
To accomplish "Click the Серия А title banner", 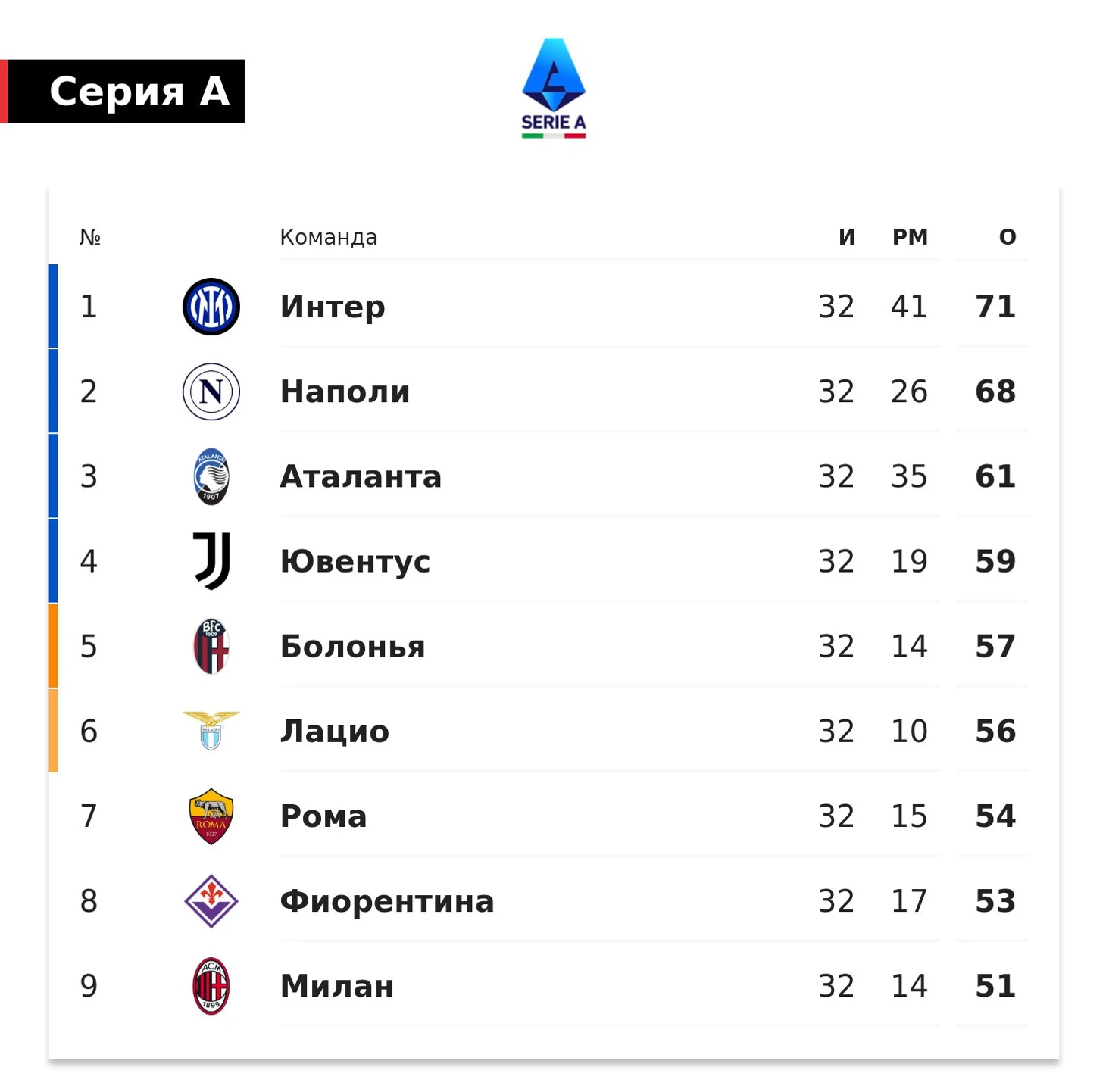I will coord(123,92).
